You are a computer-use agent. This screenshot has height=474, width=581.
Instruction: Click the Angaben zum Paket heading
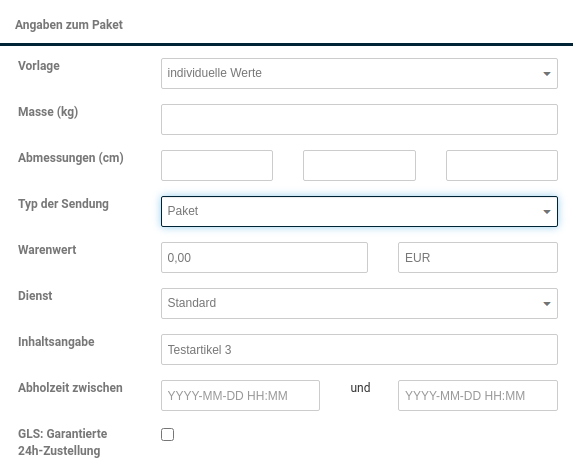pos(69,25)
